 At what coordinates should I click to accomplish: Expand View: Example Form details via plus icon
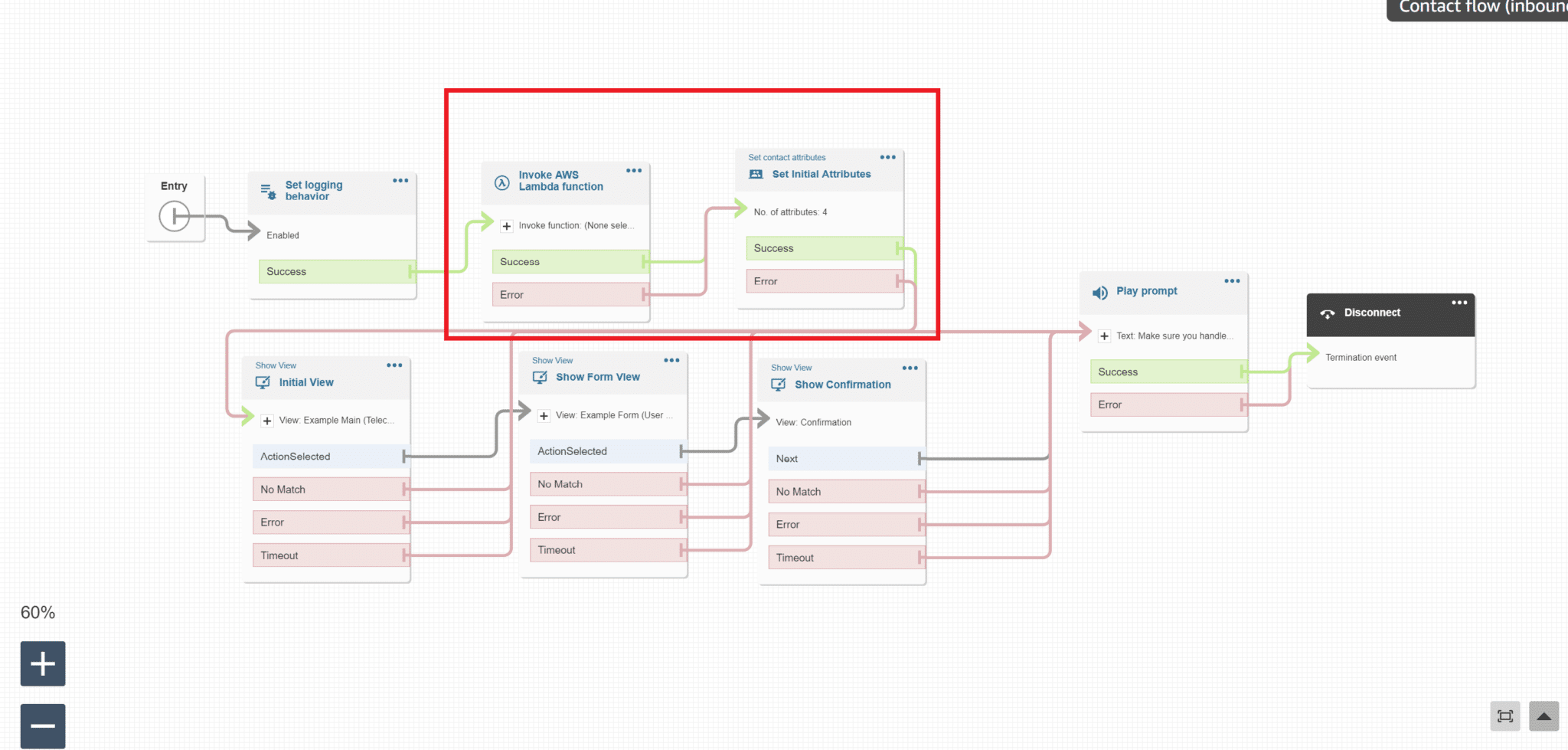tap(544, 415)
